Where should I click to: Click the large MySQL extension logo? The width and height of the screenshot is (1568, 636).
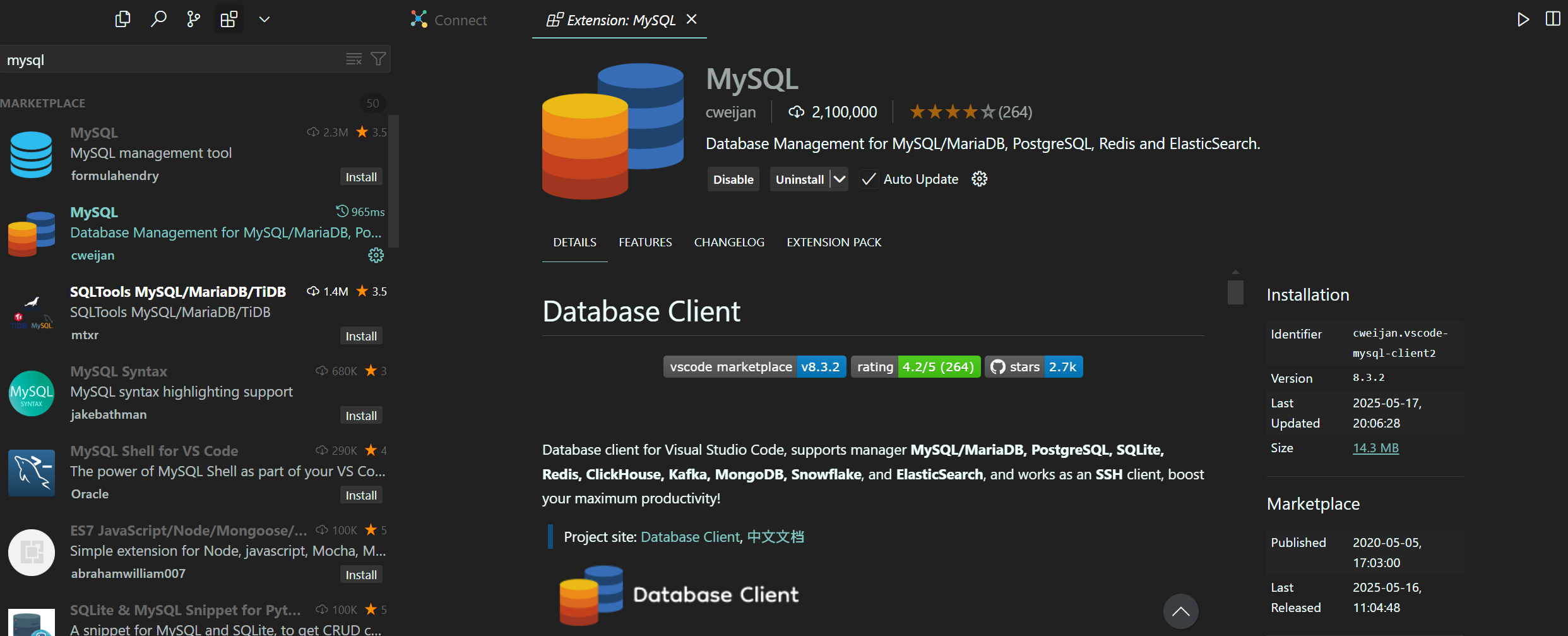[x=612, y=131]
